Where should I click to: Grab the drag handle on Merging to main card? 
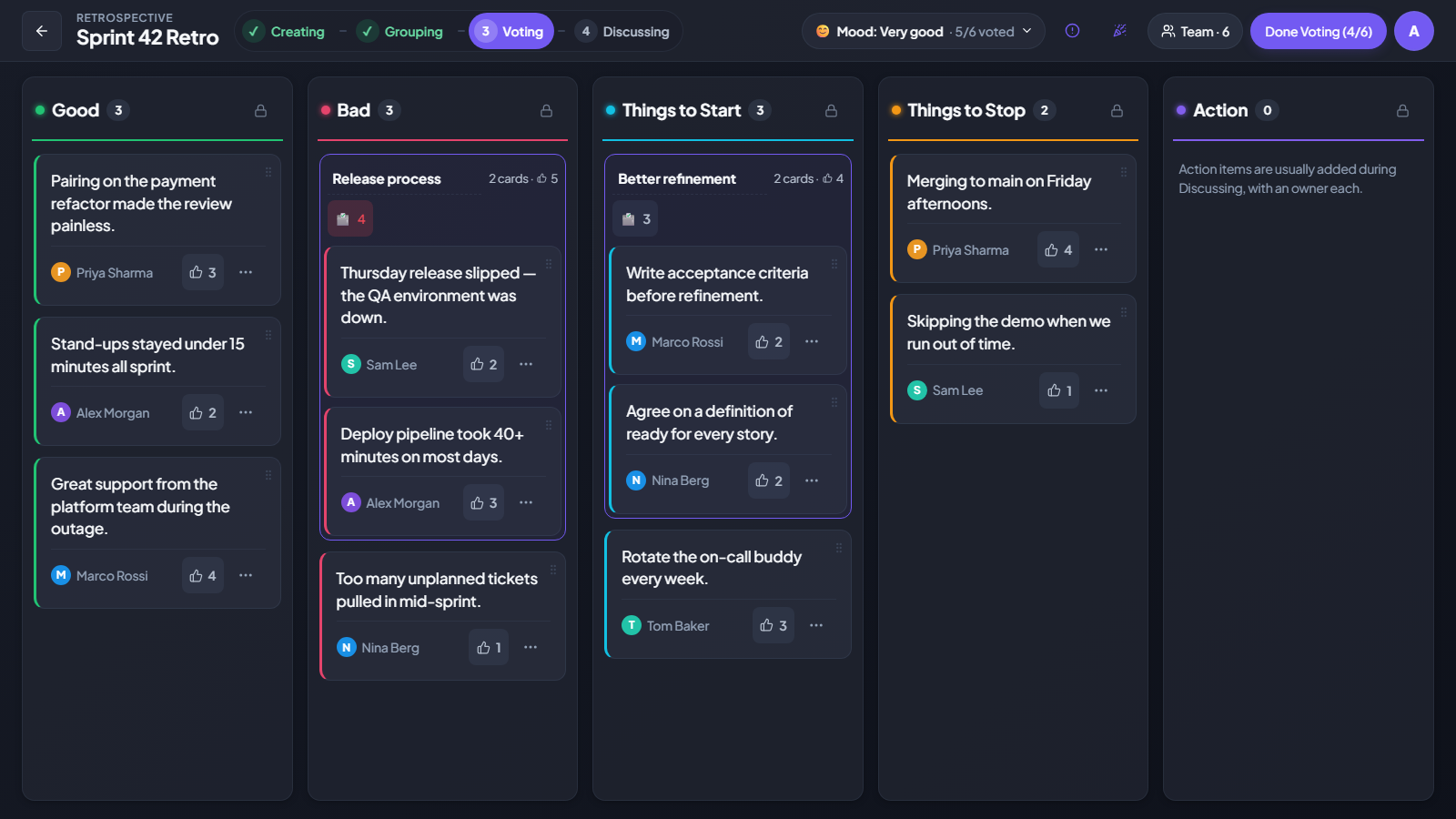[1124, 172]
